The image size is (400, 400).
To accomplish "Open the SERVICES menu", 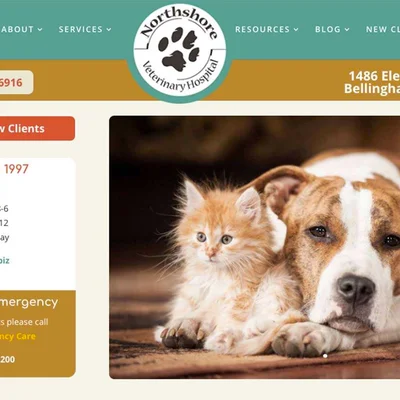I will [85, 29].
